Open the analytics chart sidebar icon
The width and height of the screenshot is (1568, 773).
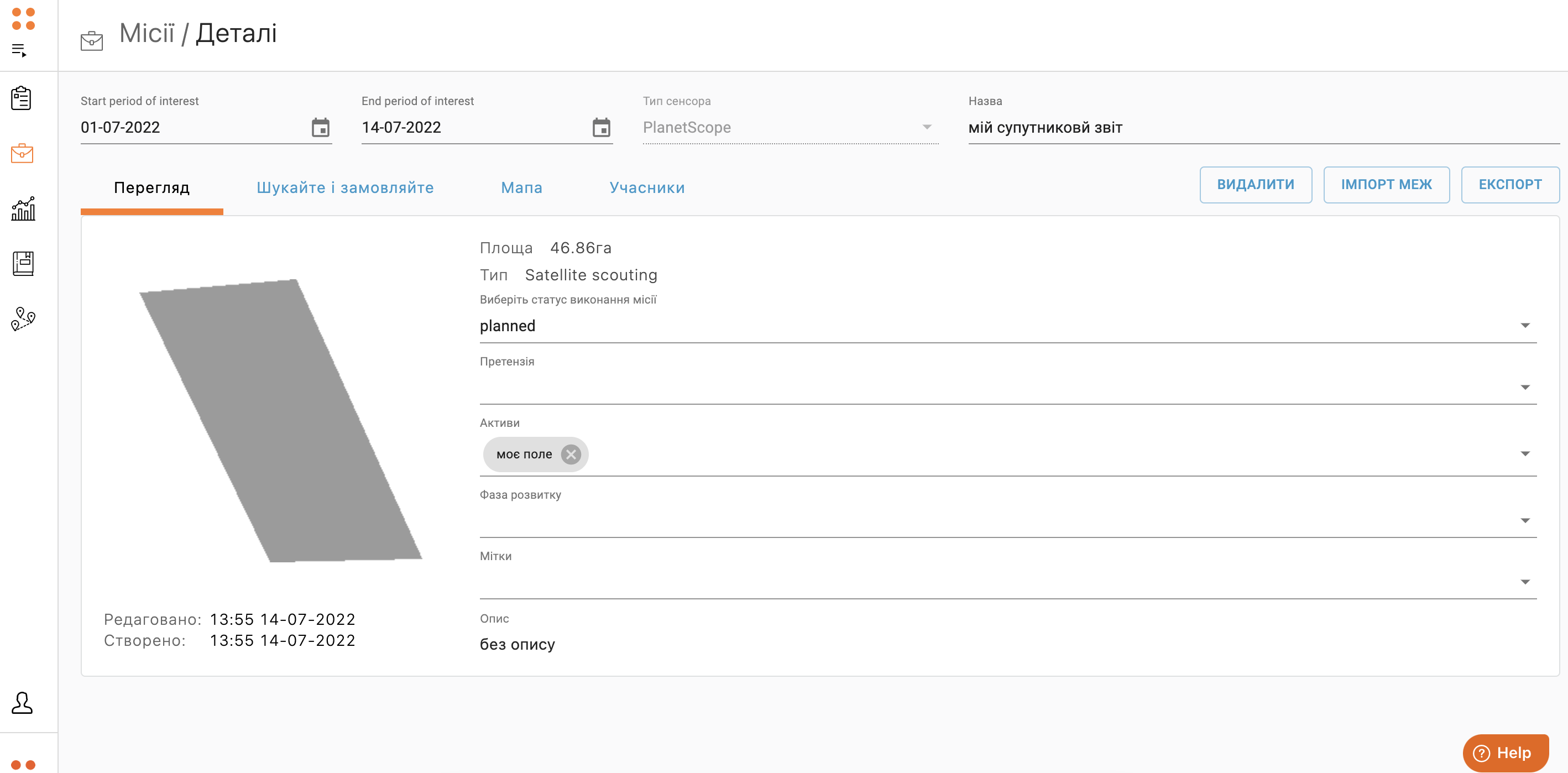point(23,208)
